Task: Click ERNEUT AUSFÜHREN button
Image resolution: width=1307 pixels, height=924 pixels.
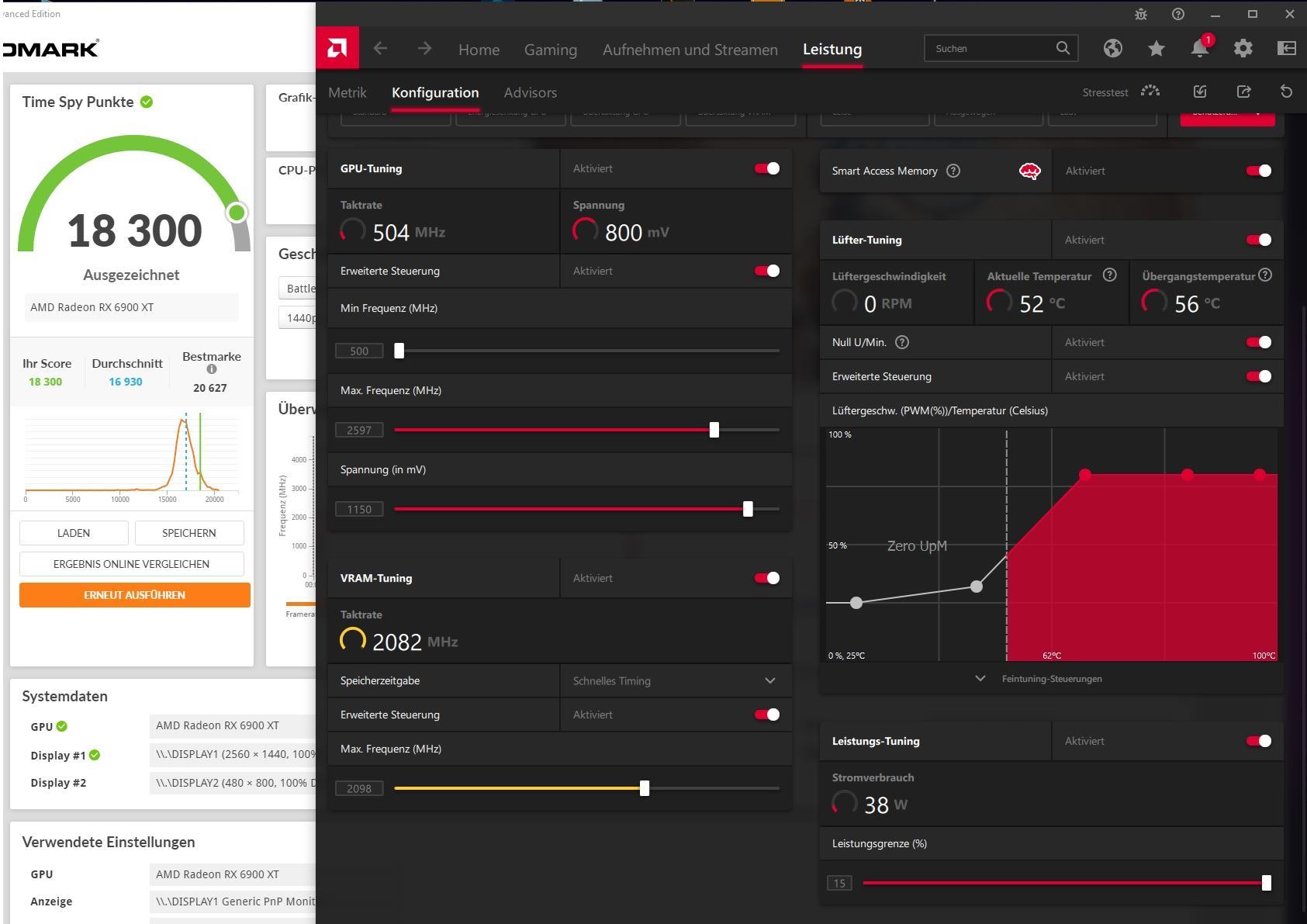Action: pos(135,595)
